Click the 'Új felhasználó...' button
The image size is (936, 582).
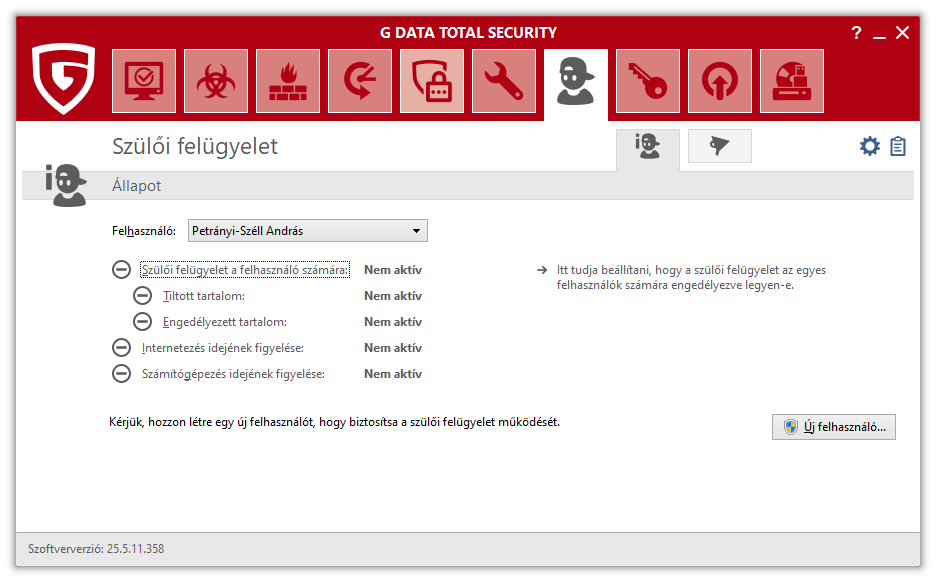pos(833,427)
